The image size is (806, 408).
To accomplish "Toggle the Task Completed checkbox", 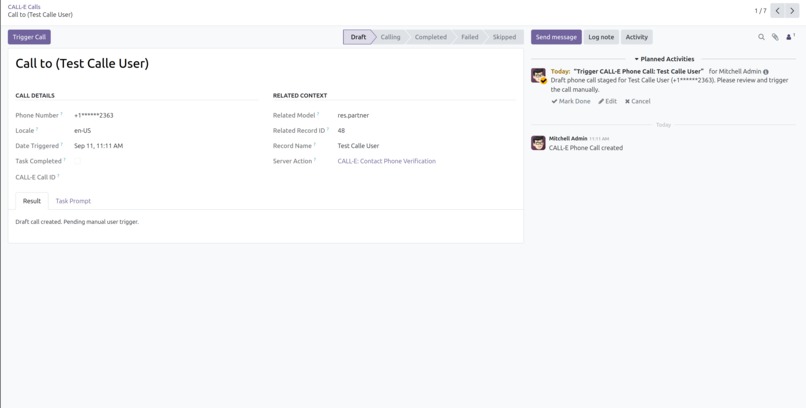I will pos(77,161).
